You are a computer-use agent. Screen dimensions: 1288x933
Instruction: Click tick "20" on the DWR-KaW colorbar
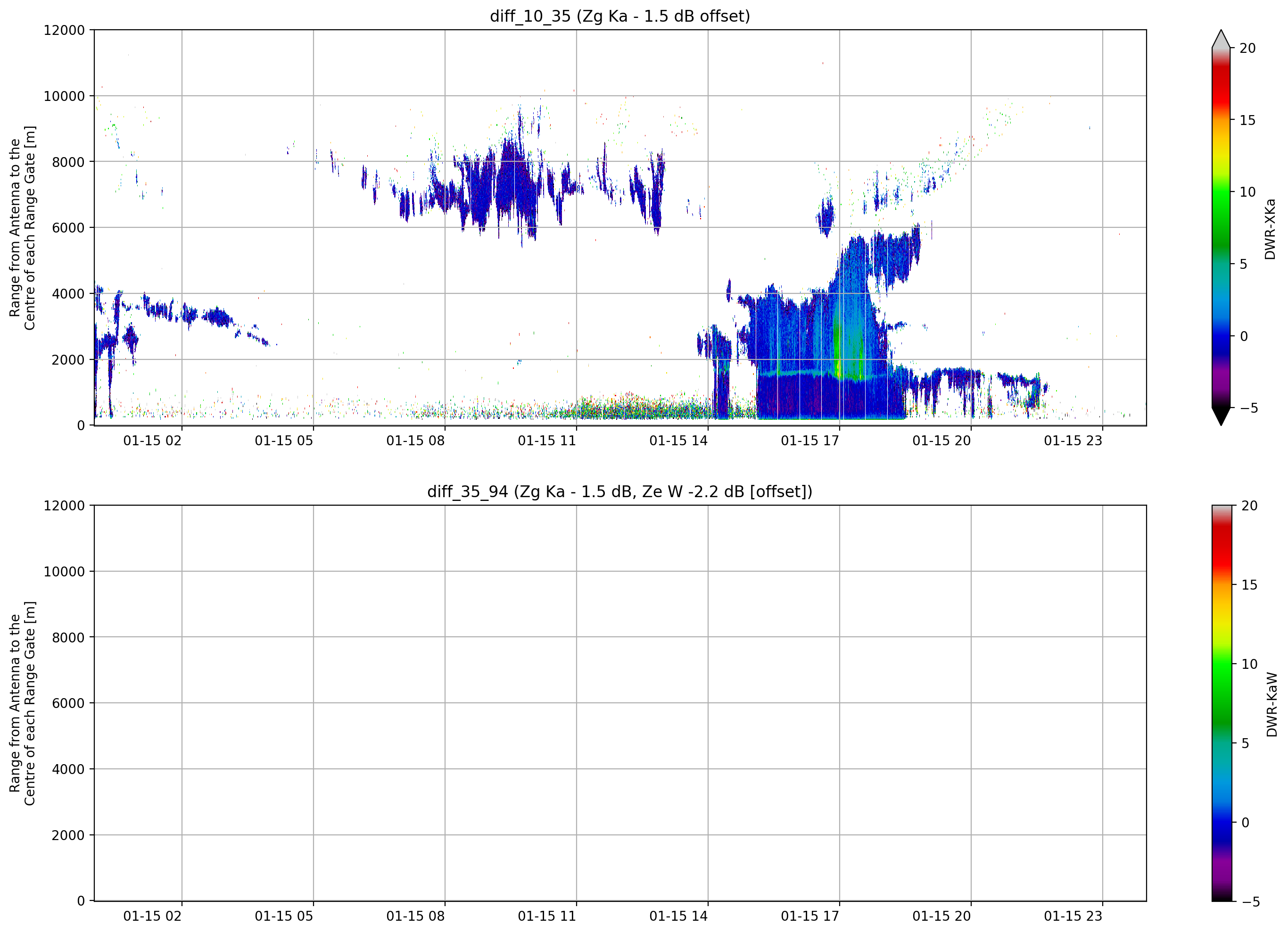[1249, 506]
